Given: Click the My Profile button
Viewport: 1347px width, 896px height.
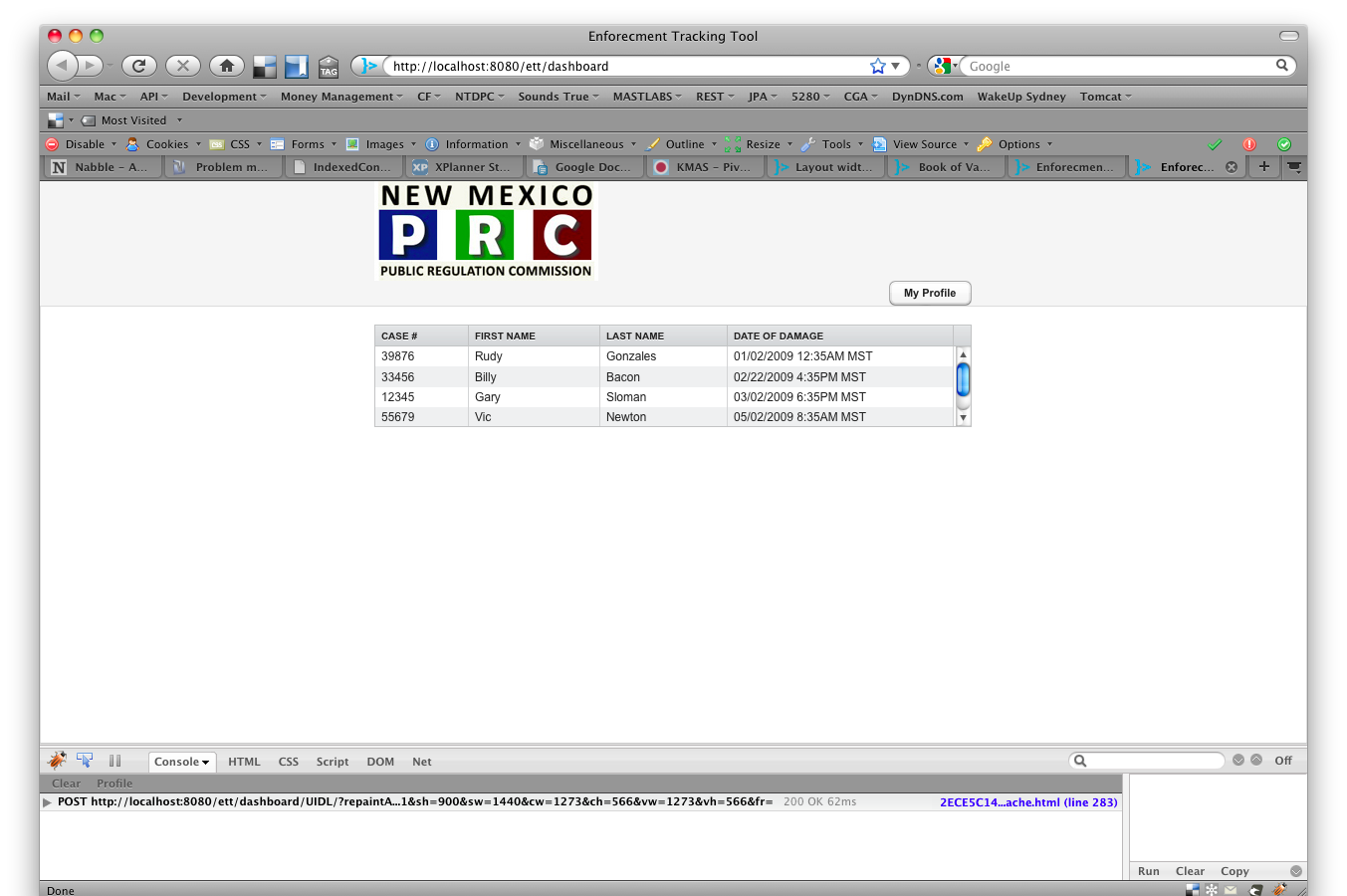Looking at the screenshot, I should pyautogui.click(x=929, y=293).
